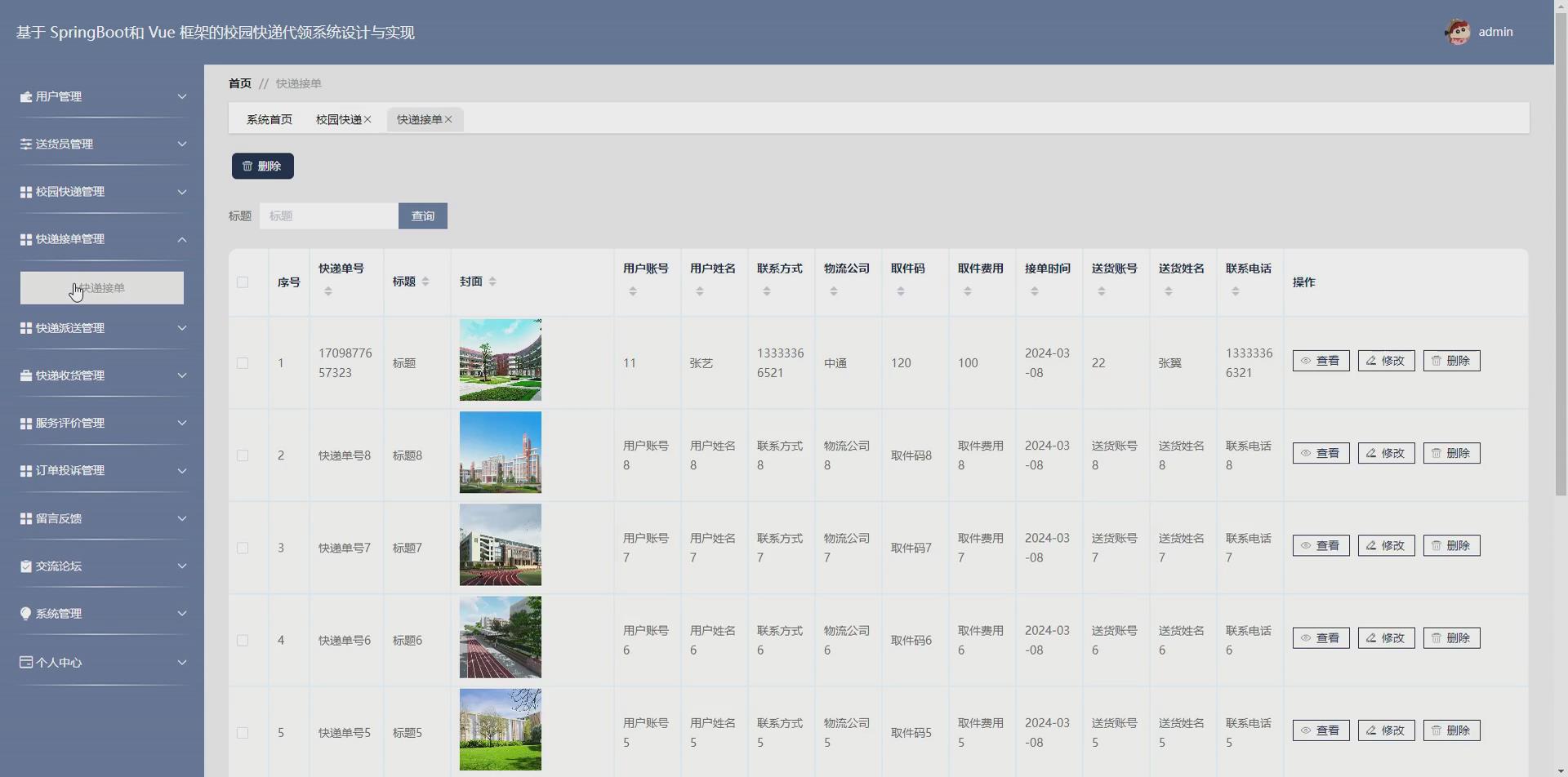
Task: Sort by 用户姓名 column arrows
Action: [x=700, y=291]
